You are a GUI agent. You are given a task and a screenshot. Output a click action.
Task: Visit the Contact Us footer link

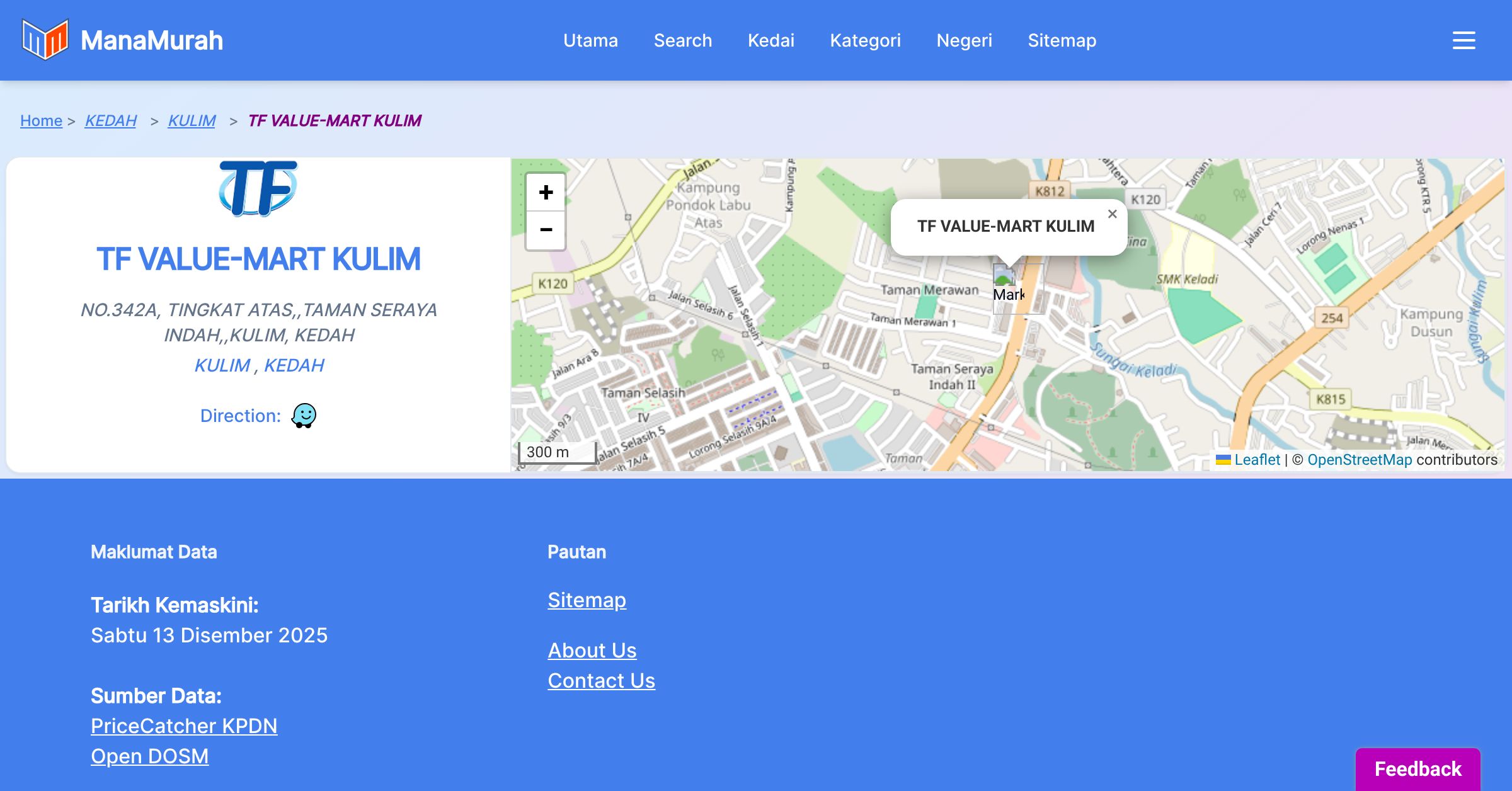click(x=601, y=681)
